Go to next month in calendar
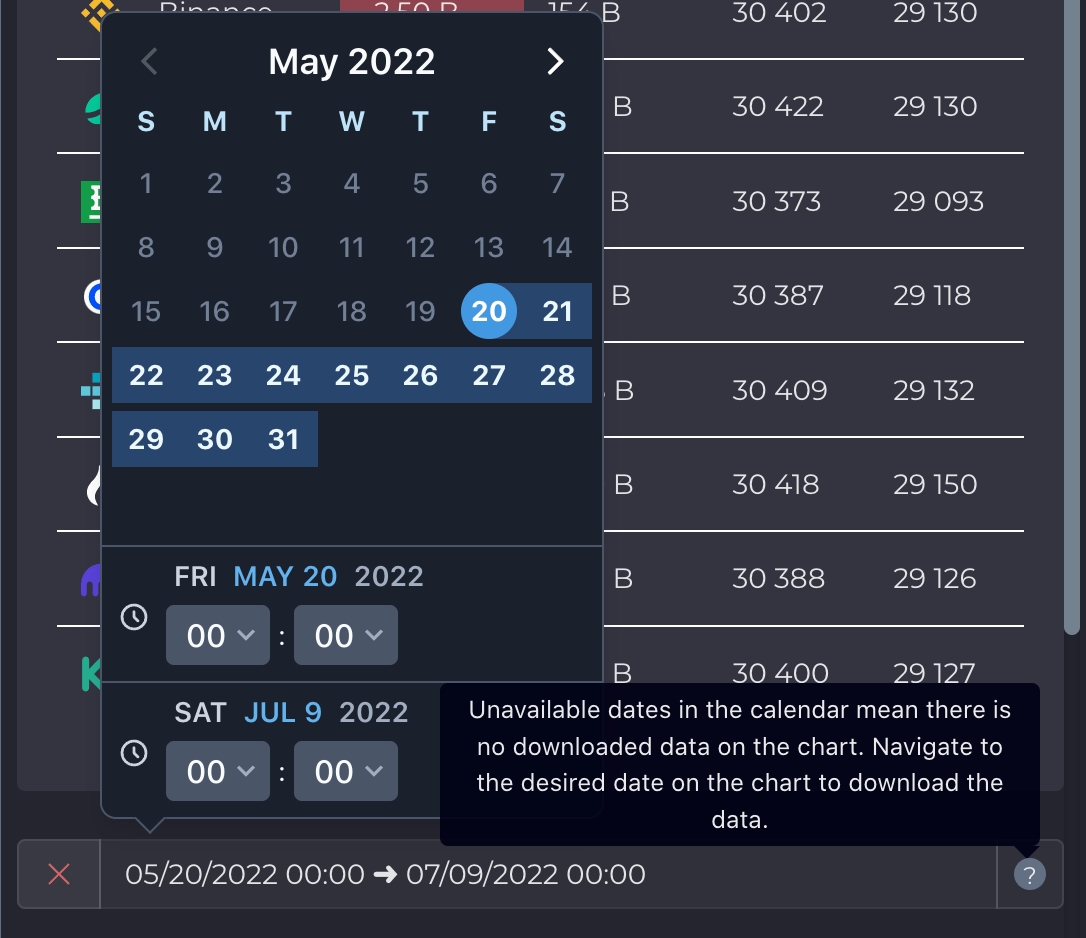The width and height of the screenshot is (1086, 938). tap(555, 62)
